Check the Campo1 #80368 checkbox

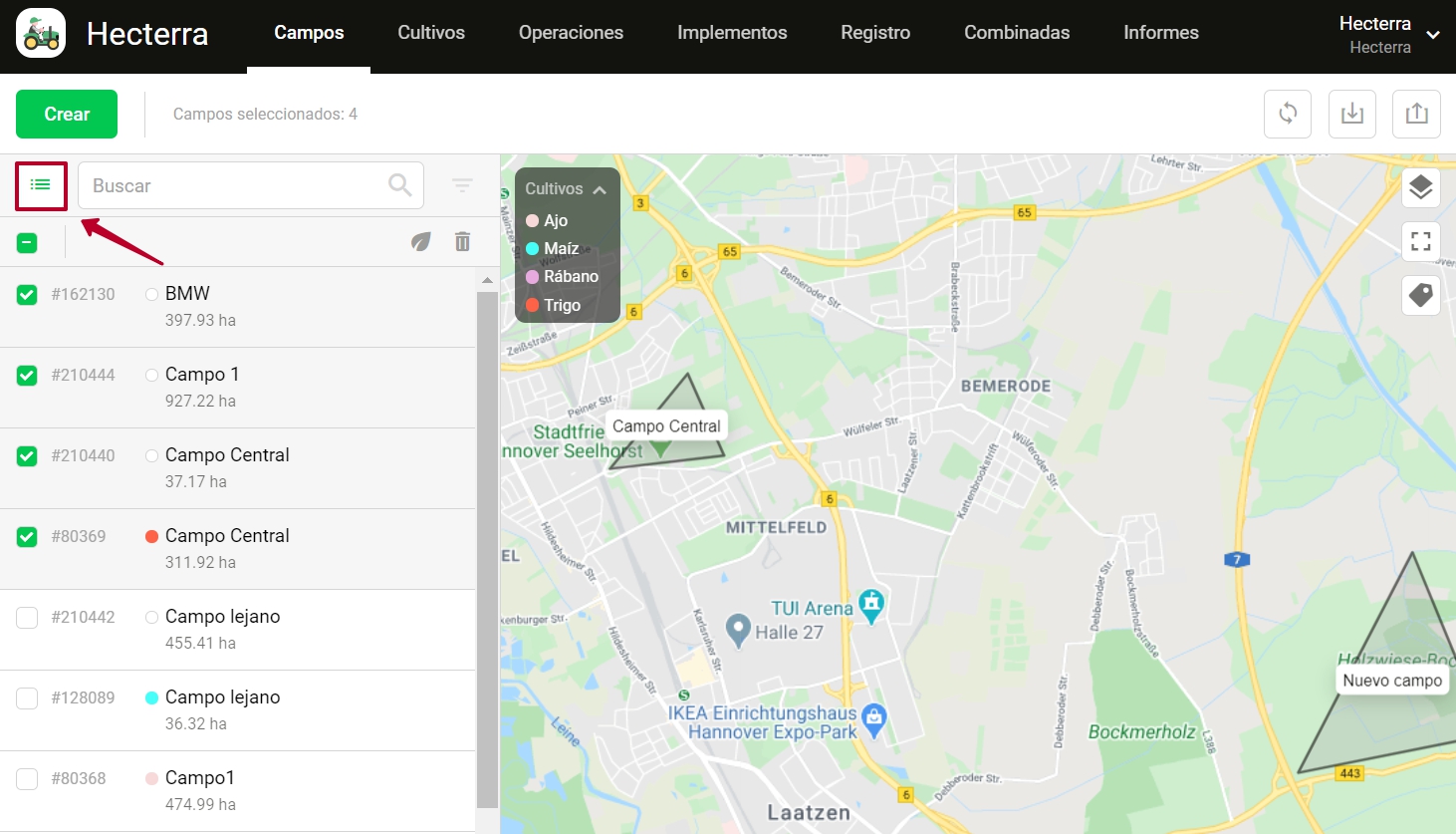(27, 779)
